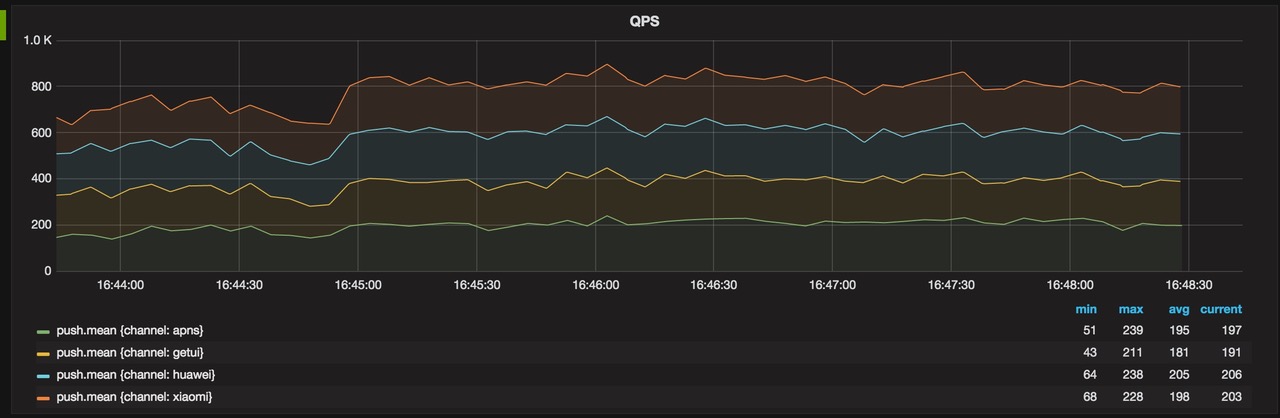Toggle the push.mean huawei series label
Screen dimensions: 1280x418
pos(135,374)
